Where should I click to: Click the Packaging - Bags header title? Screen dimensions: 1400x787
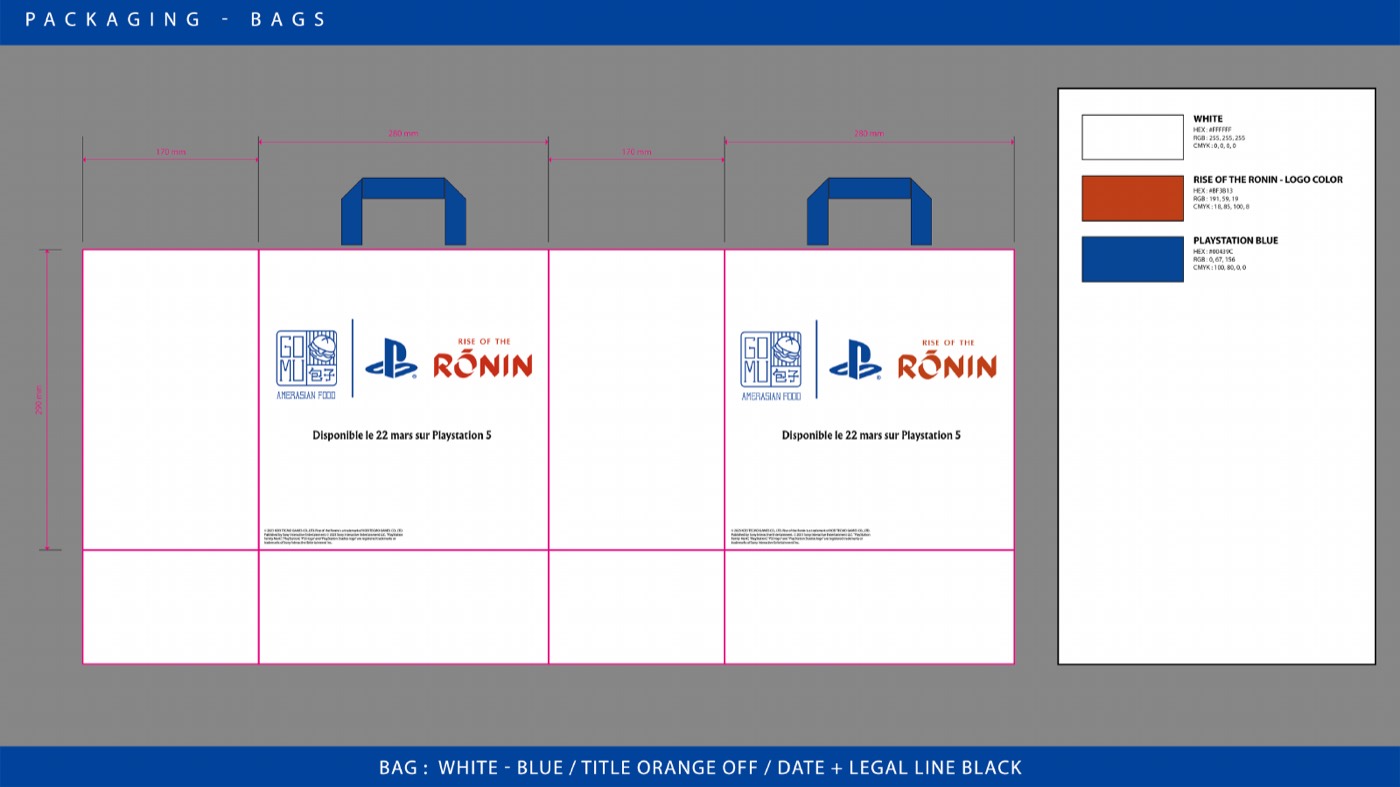(176, 20)
